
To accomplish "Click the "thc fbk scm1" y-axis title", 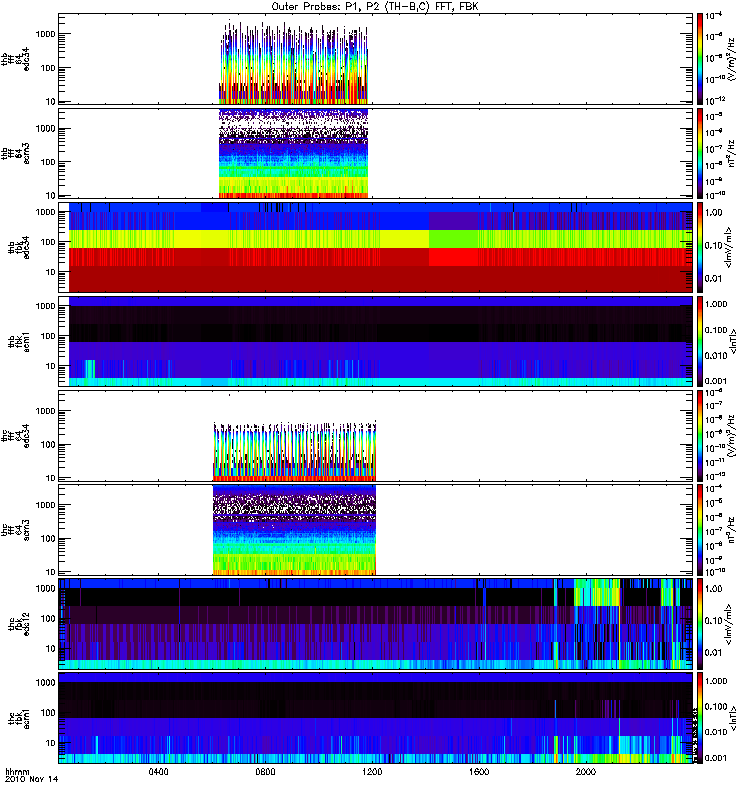I will (19, 718).
